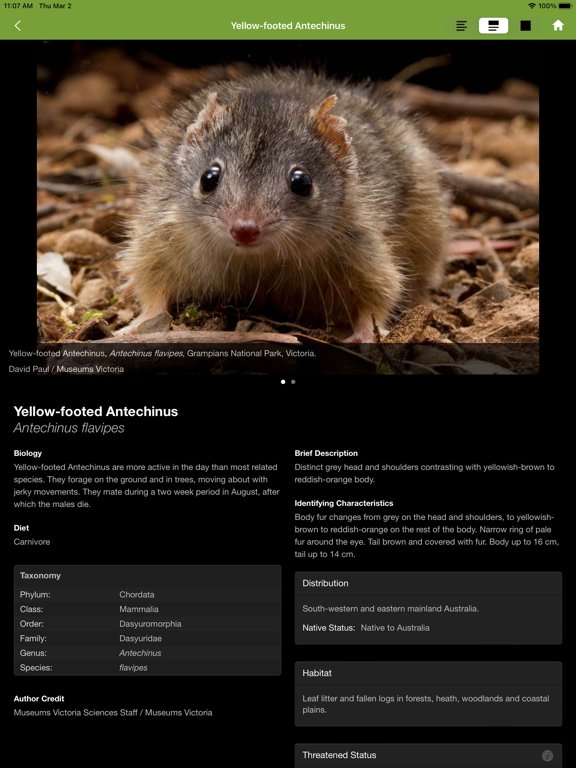576x768 pixels.
Task: Open the Threatened Status panel
Action: point(428,755)
